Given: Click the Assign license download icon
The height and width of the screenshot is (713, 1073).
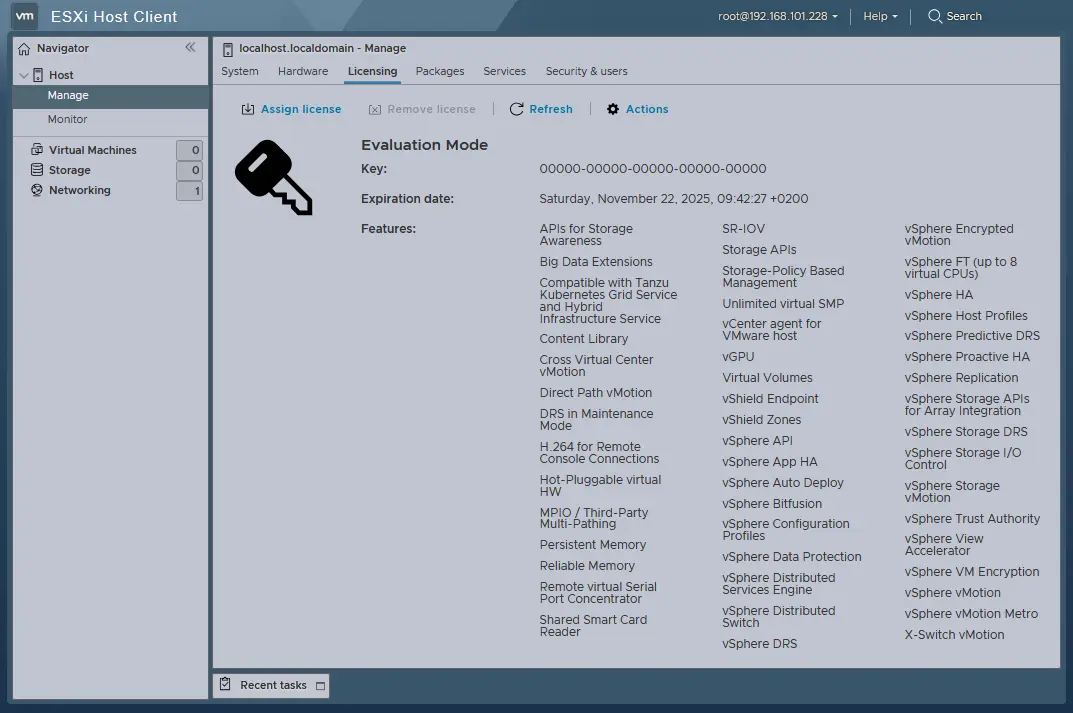Looking at the screenshot, I should [x=248, y=109].
